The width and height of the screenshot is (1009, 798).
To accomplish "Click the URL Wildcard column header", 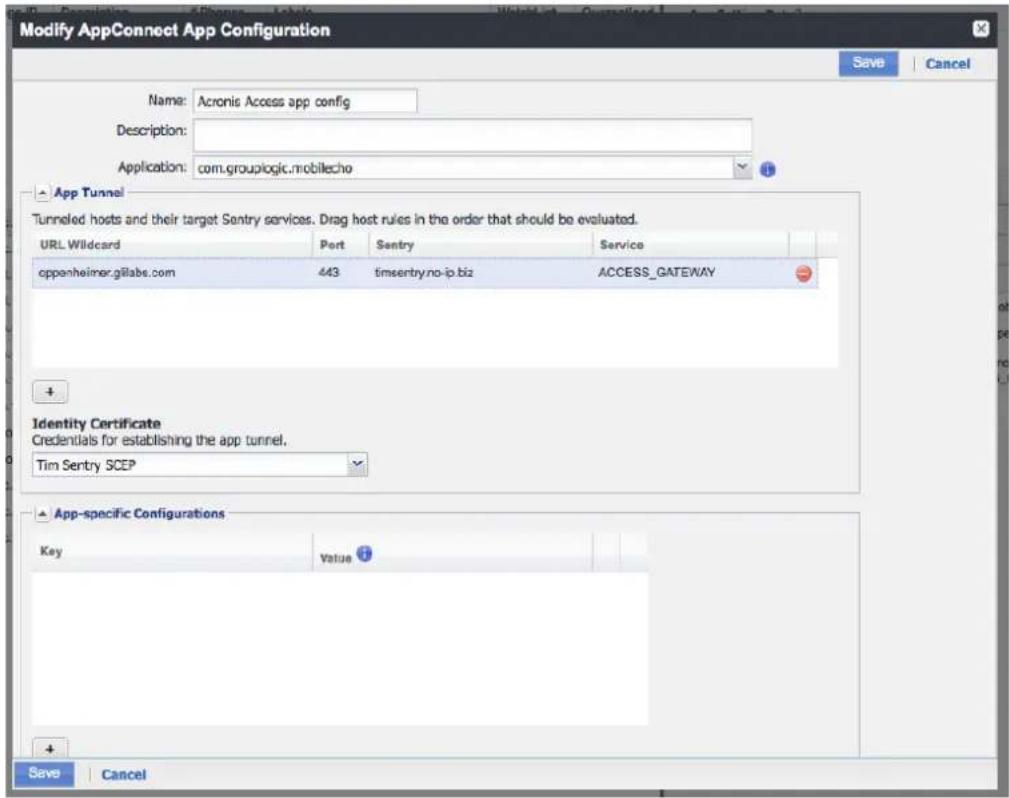I will click(x=172, y=245).
